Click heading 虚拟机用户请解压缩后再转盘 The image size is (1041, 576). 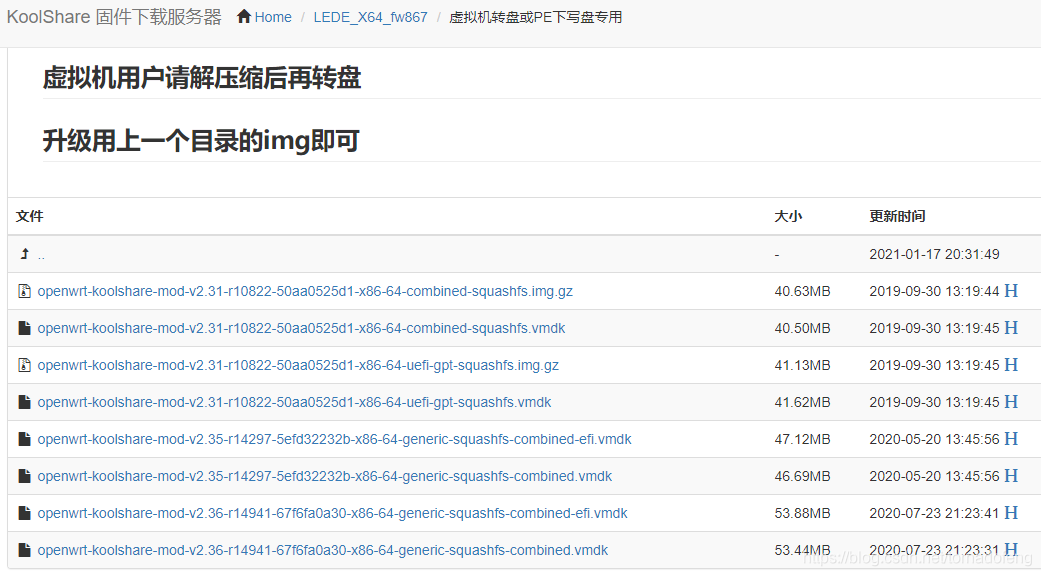tap(202, 78)
